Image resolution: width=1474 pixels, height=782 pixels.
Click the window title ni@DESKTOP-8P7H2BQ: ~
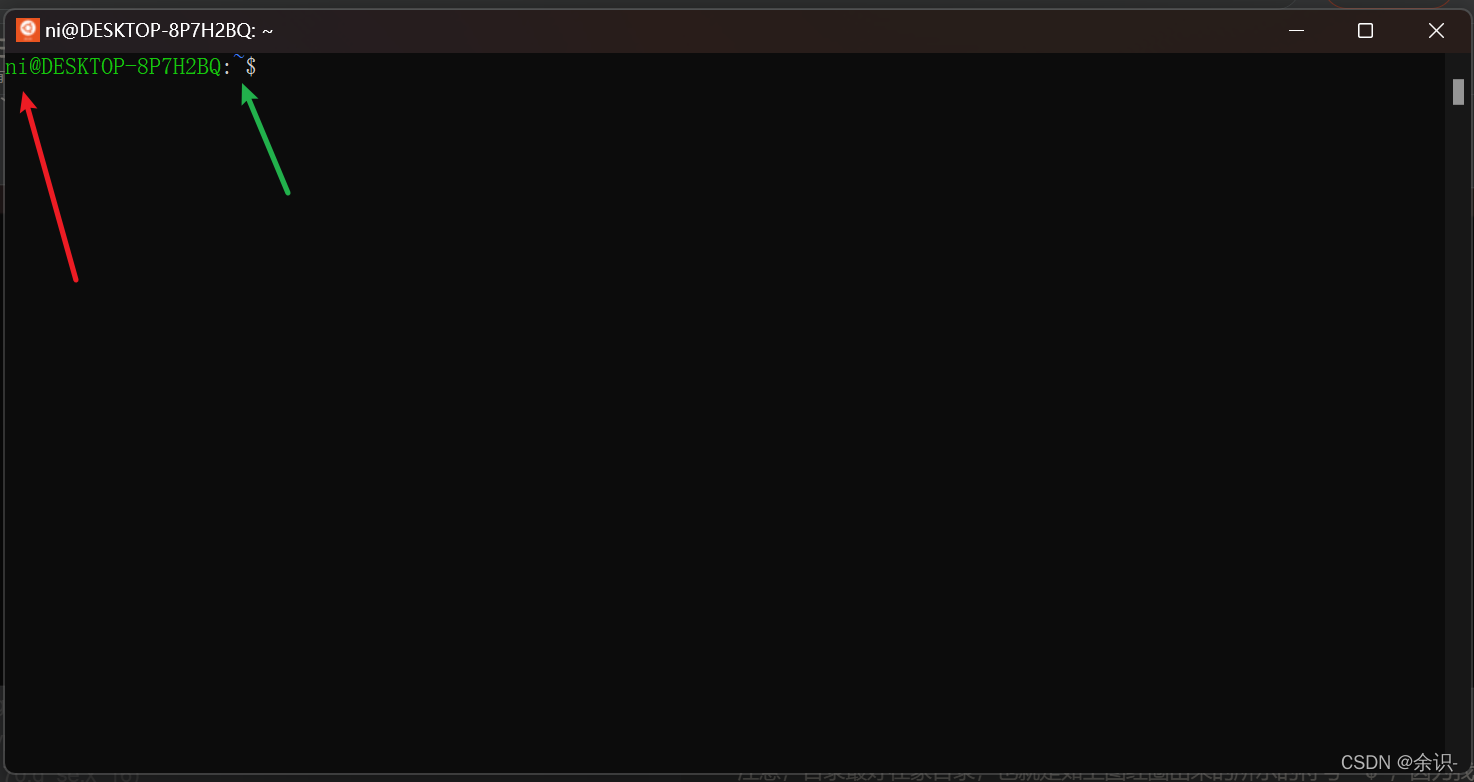[159, 31]
